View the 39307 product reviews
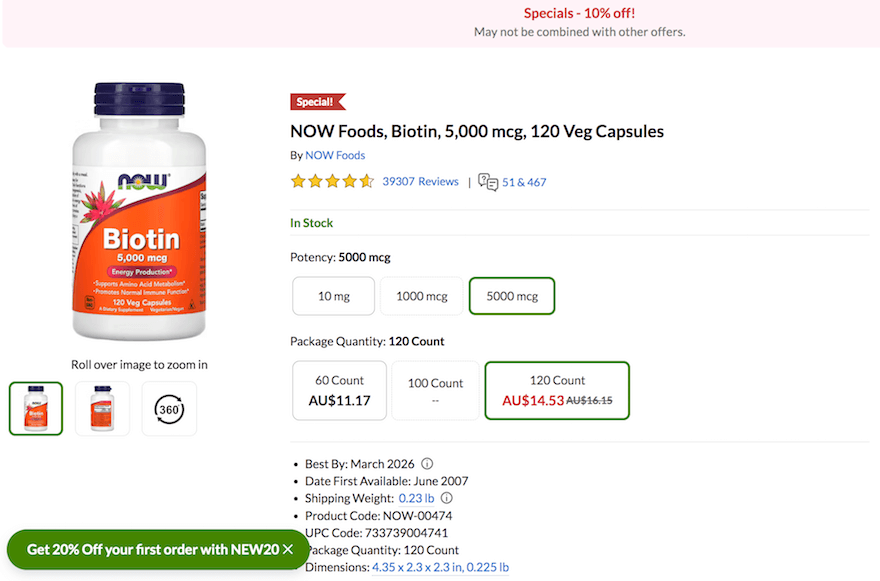The image size is (880, 581). point(421,181)
